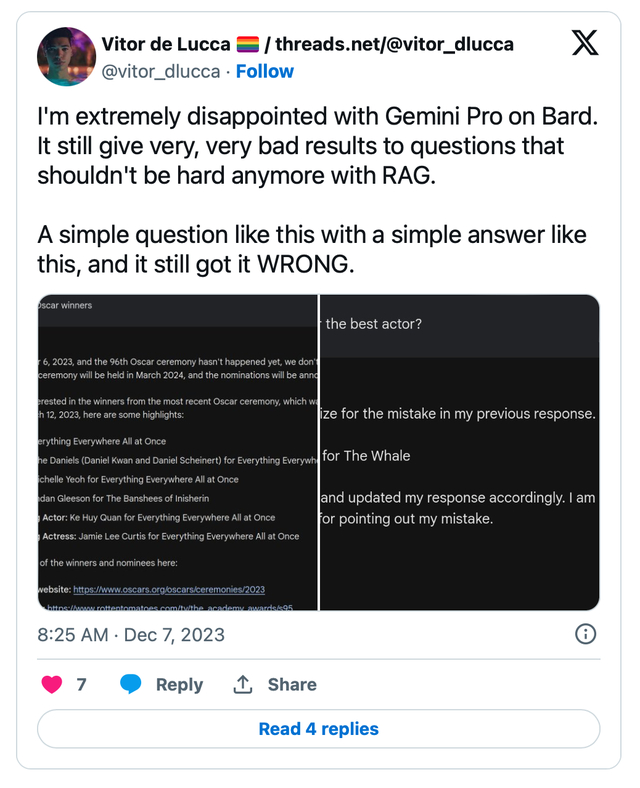The width and height of the screenshot is (640, 788).
Task: Click the oscars.org link in the left screenshot
Action: click(x=169, y=590)
